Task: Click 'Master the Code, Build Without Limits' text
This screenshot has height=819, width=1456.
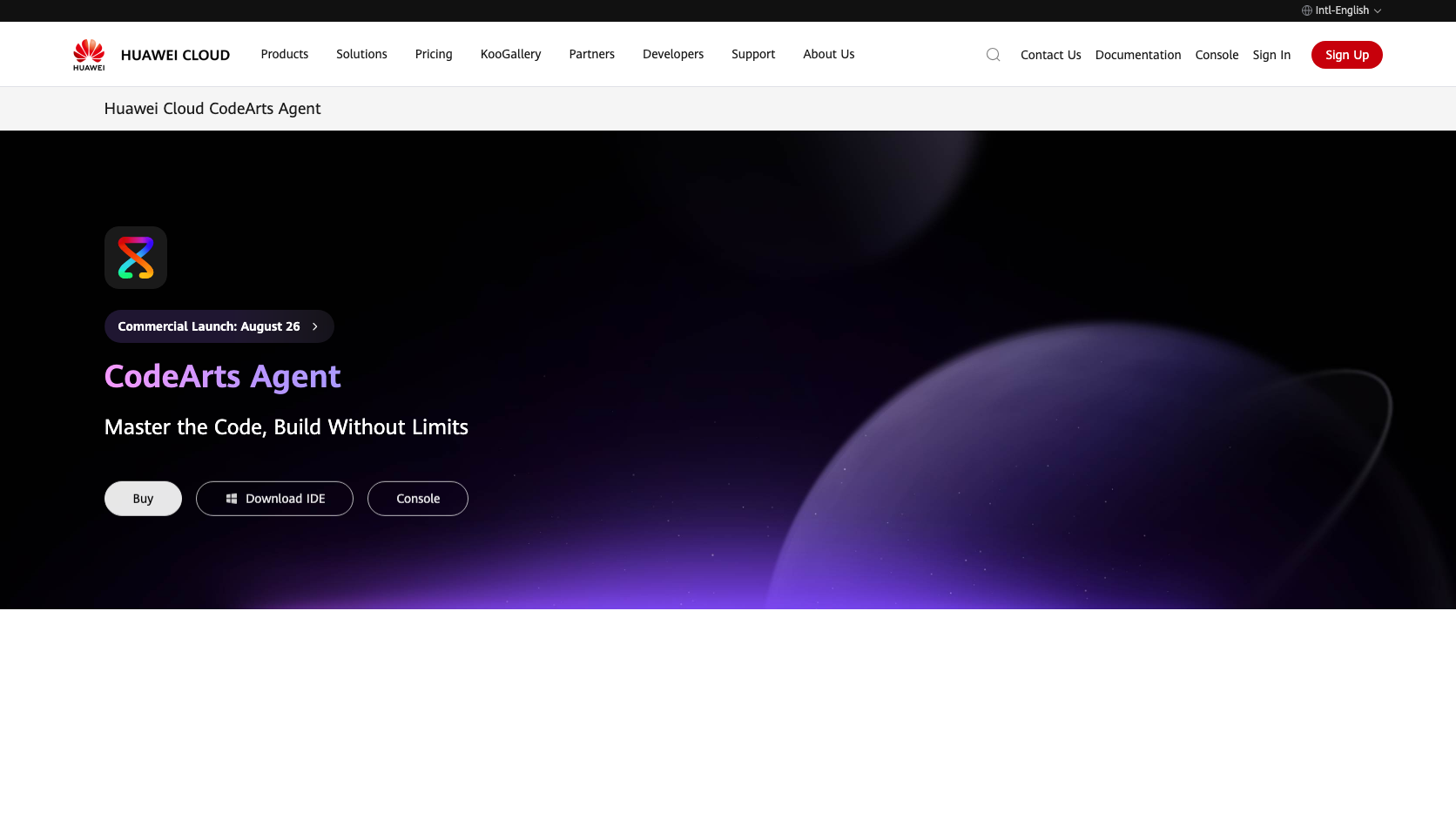Action: [x=286, y=427]
